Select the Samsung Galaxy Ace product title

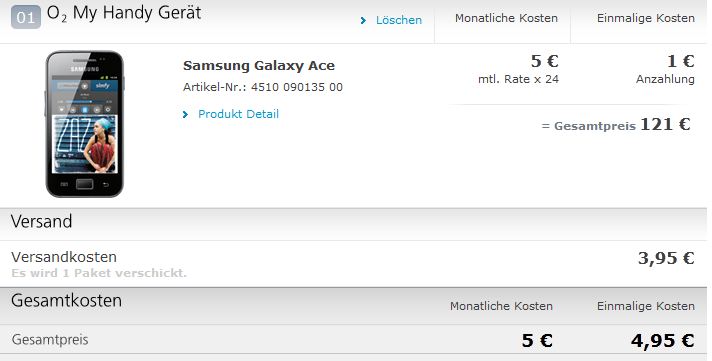pos(259,65)
